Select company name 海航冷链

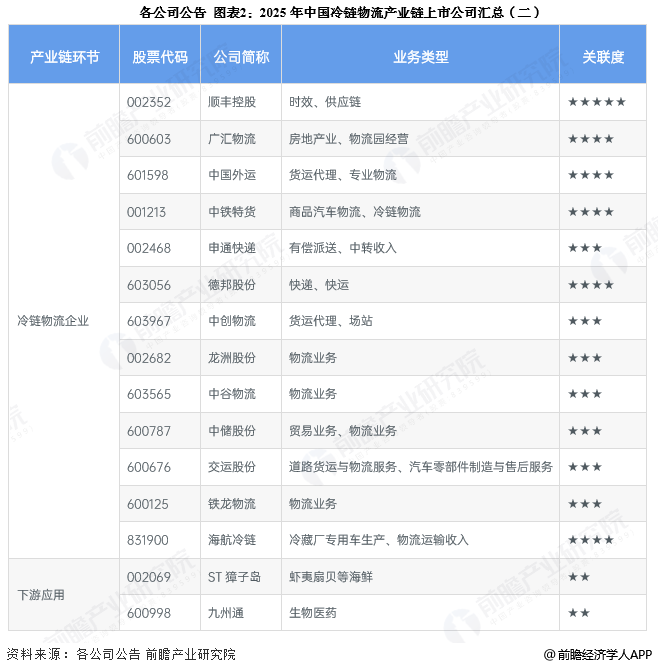coord(232,540)
